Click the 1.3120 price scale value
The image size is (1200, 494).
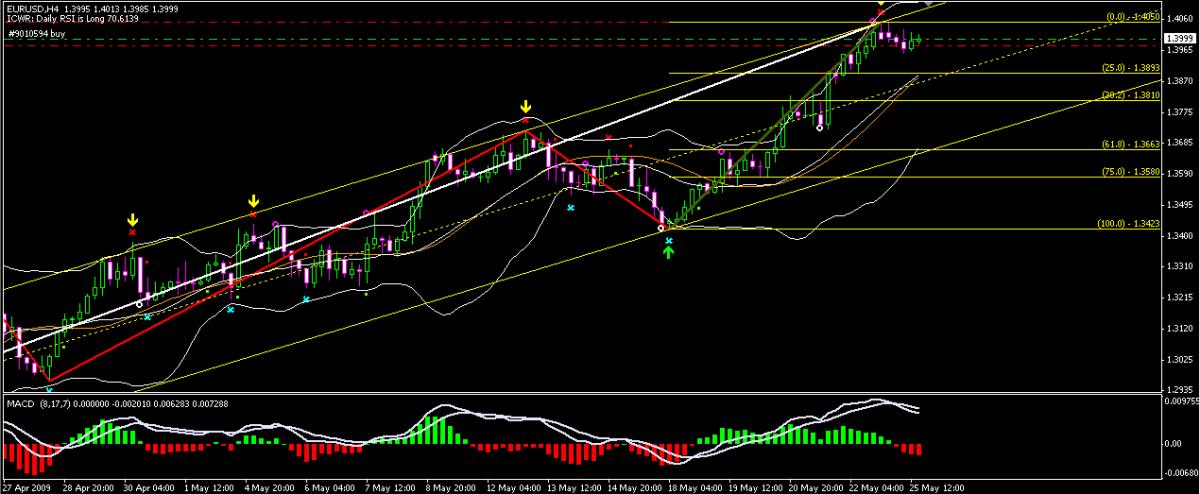click(x=1180, y=329)
